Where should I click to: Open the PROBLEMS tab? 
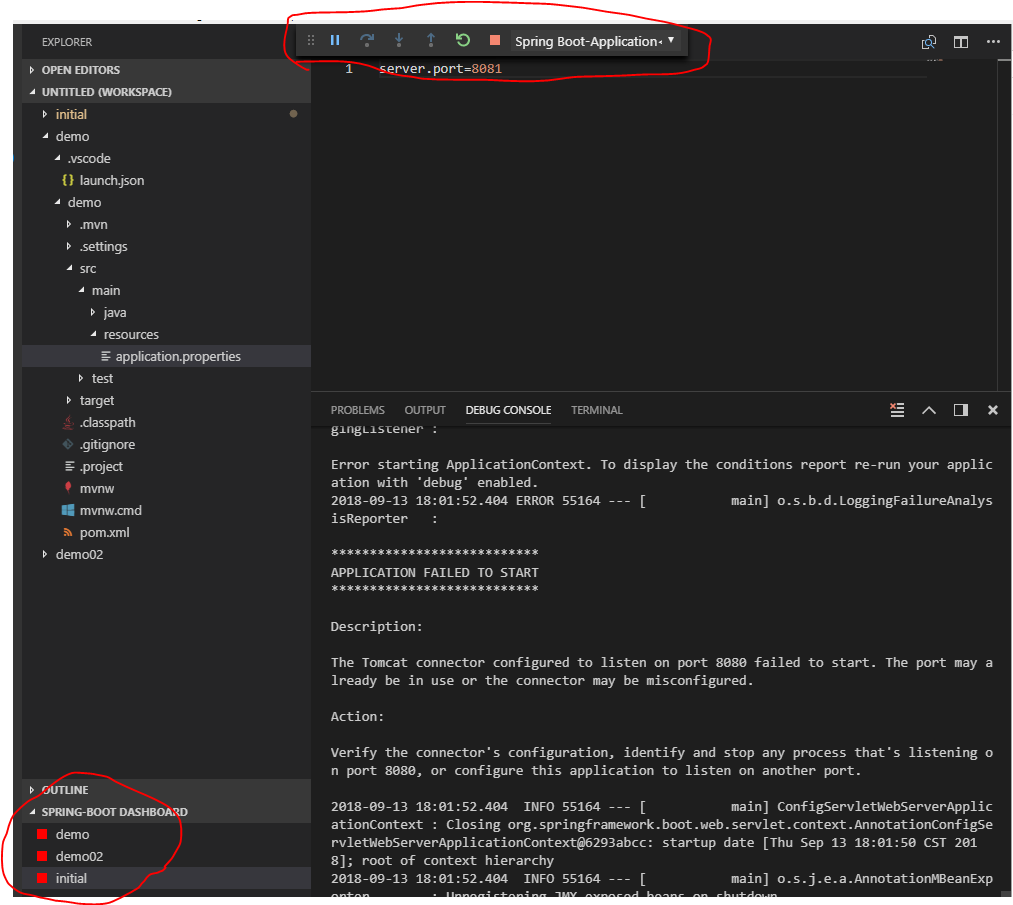pyautogui.click(x=357, y=410)
